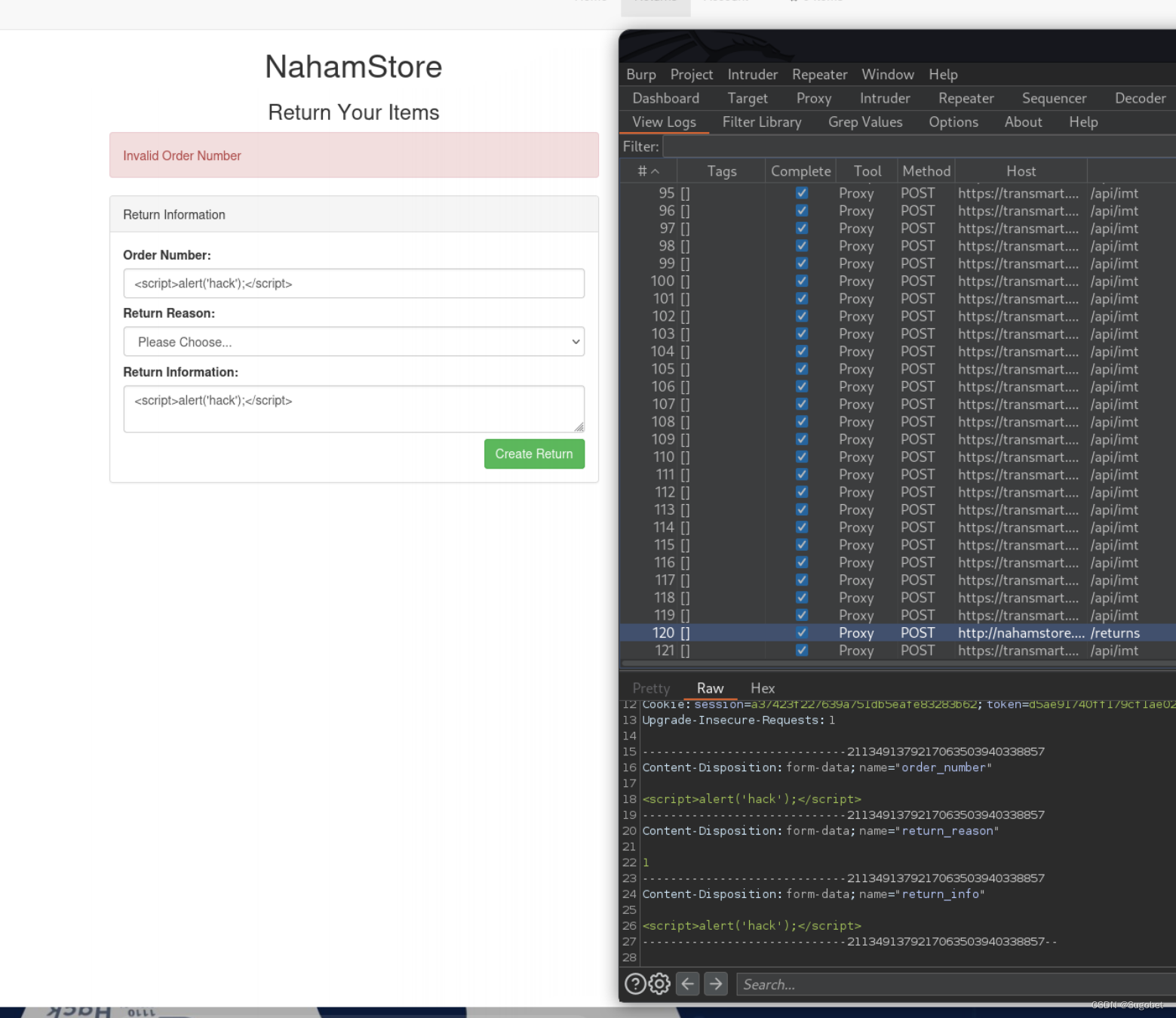Open the Repeater menu in menu bar

(x=819, y=74)
